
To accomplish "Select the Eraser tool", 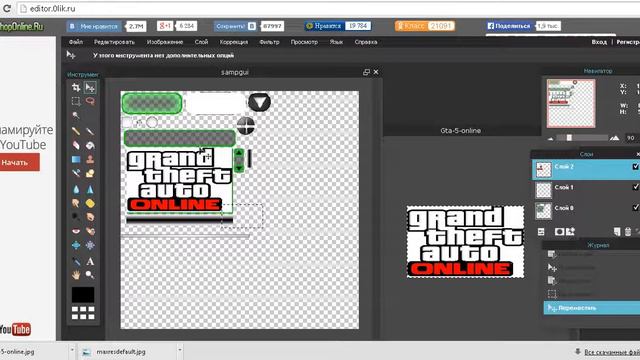I will click(76, 145).
